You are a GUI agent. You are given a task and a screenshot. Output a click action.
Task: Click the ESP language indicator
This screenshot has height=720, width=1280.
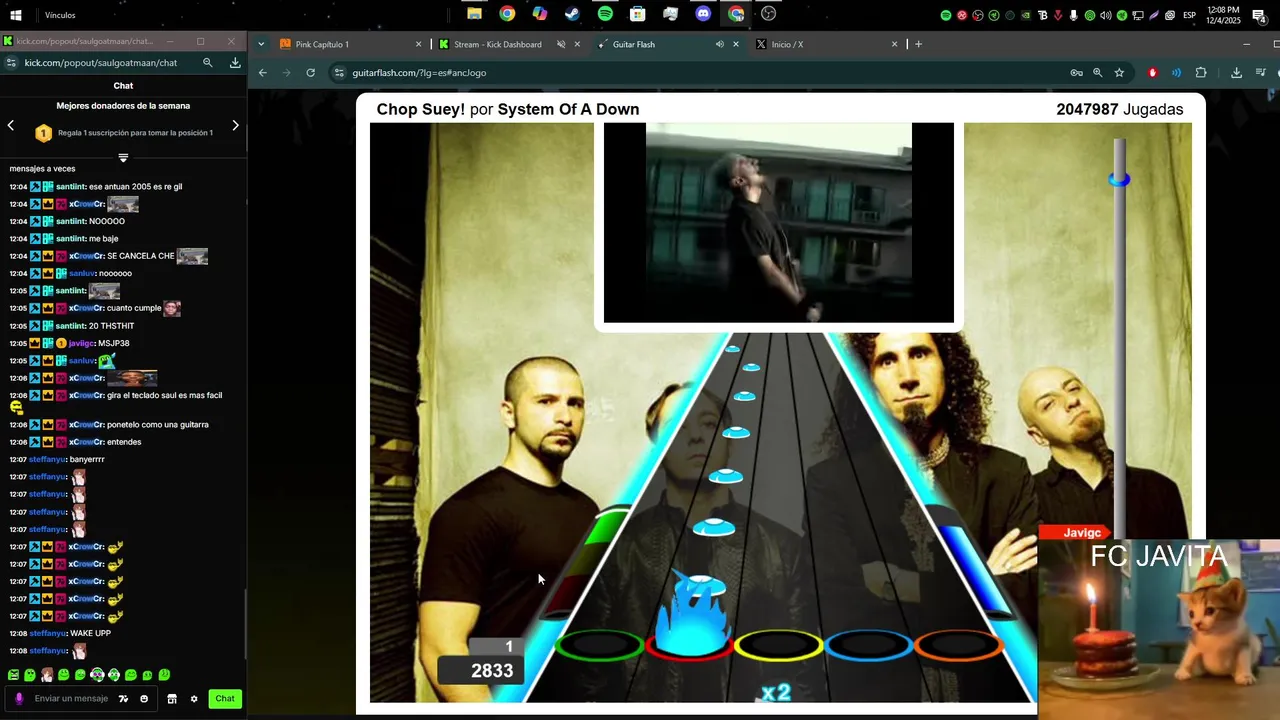1190,15
